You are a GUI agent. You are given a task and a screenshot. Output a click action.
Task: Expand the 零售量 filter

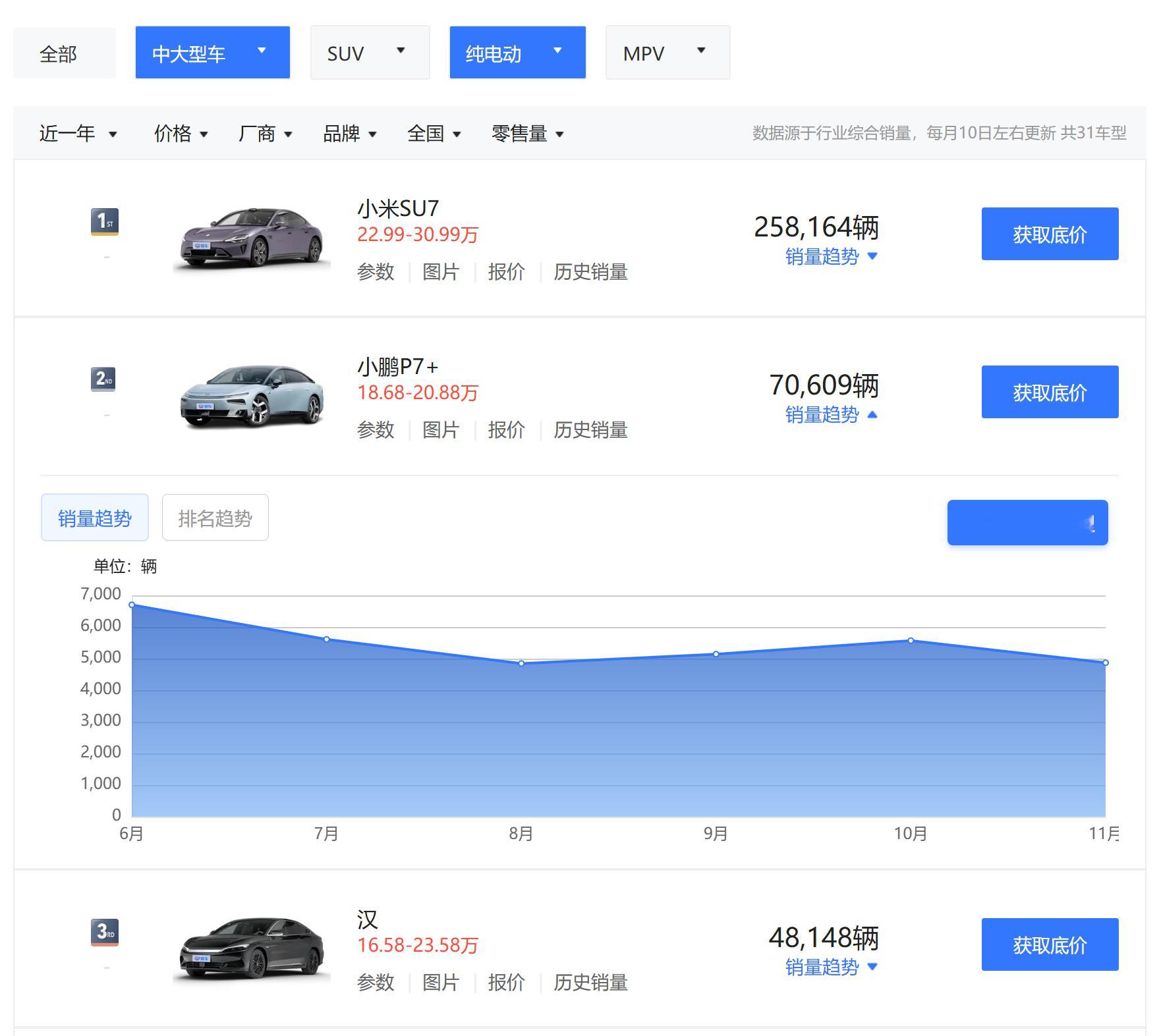tap(528, 134)
